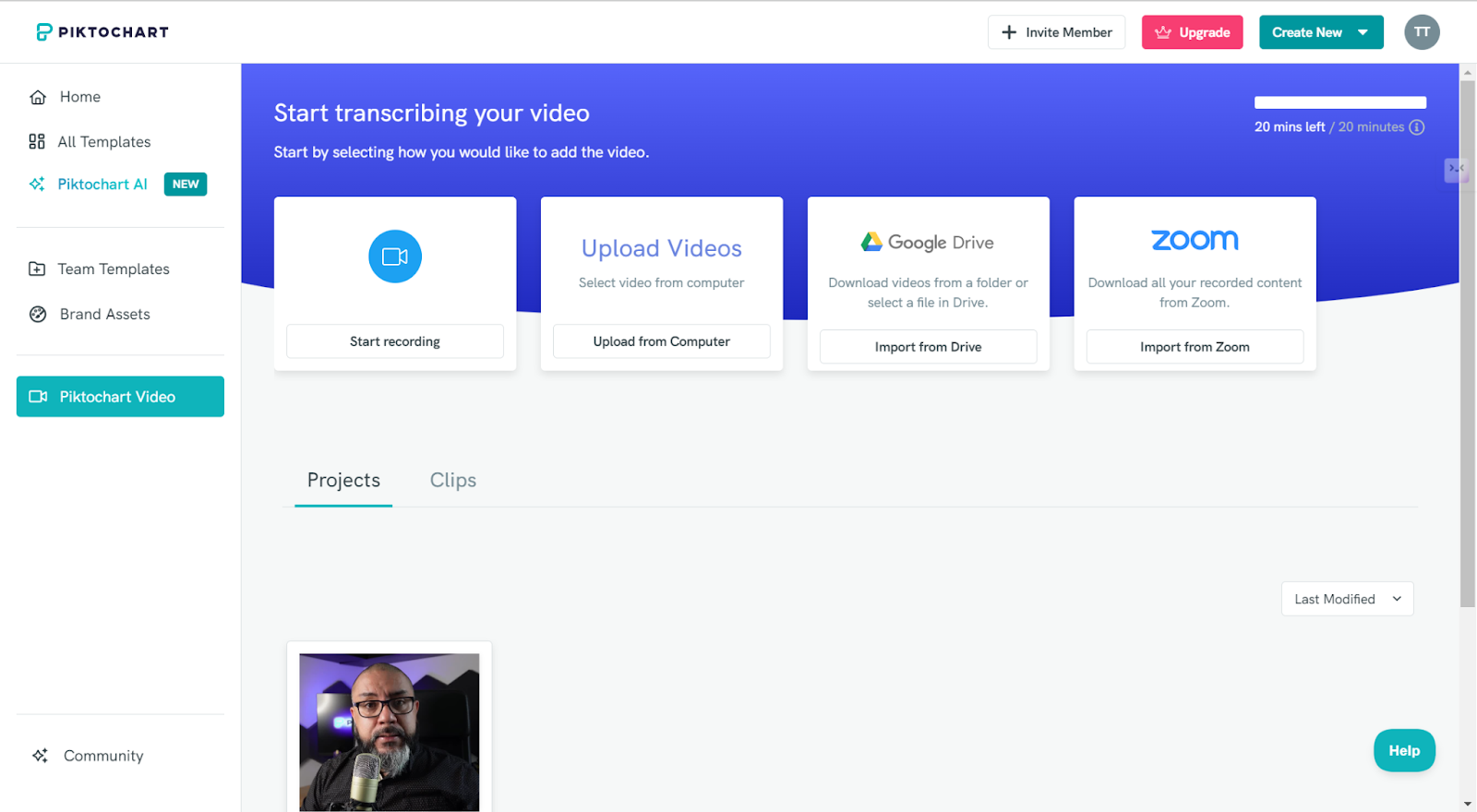
Task: Open the video project thumbnail
Action: [390, 733]
